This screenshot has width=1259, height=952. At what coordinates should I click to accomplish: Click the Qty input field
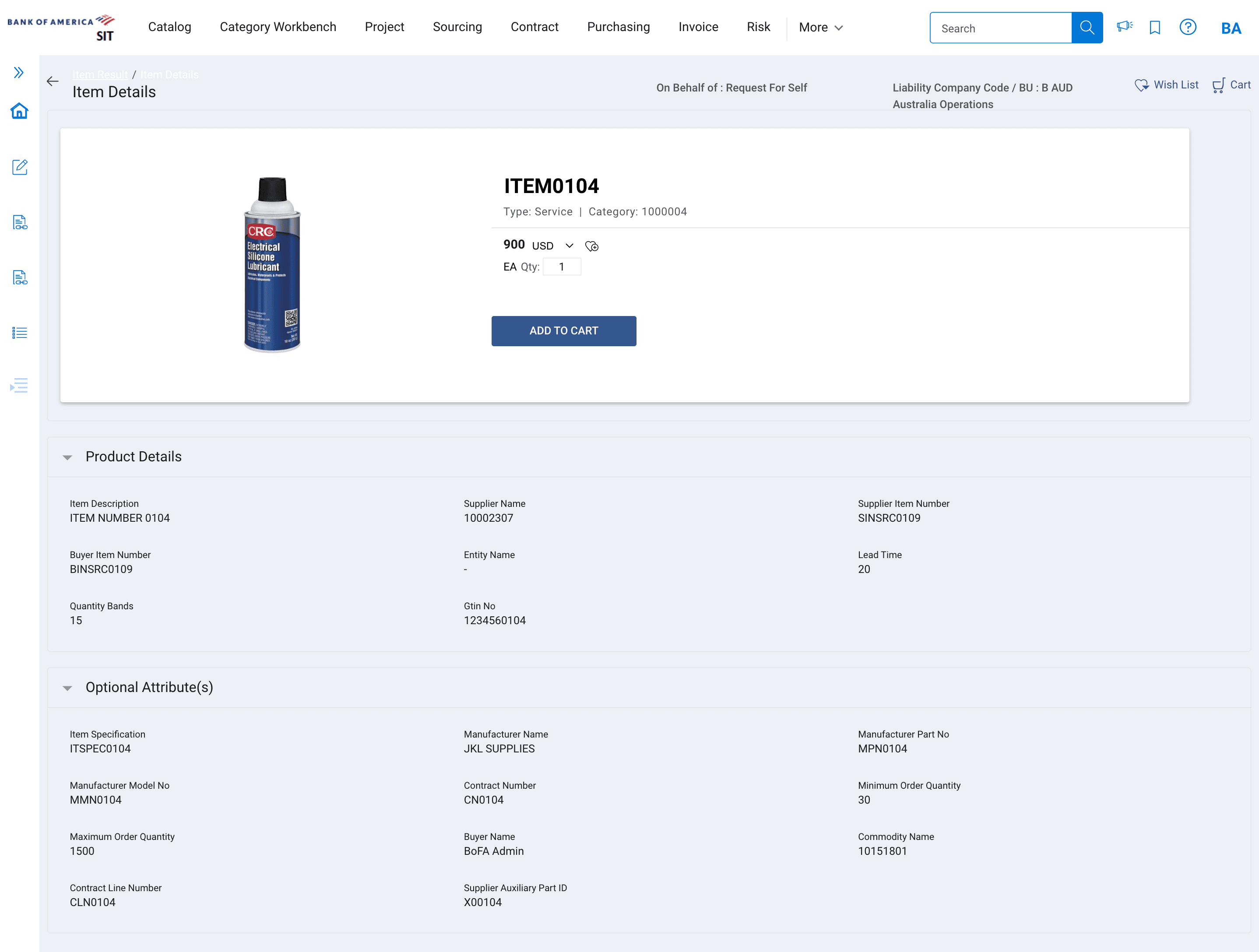pos(562,267)
